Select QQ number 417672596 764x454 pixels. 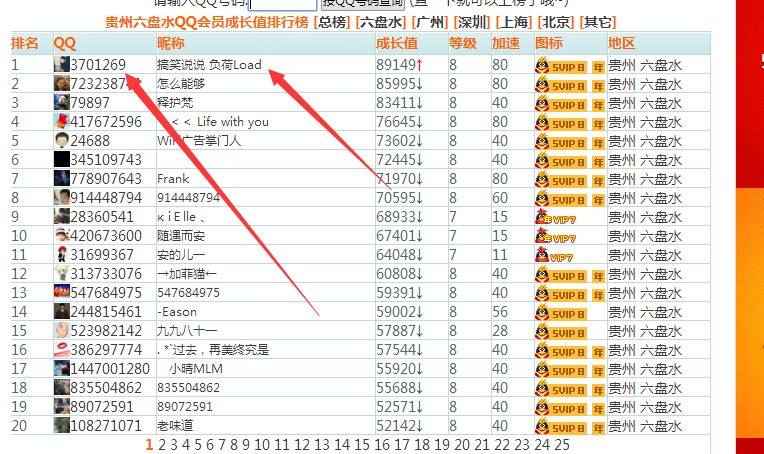point(106,121)
